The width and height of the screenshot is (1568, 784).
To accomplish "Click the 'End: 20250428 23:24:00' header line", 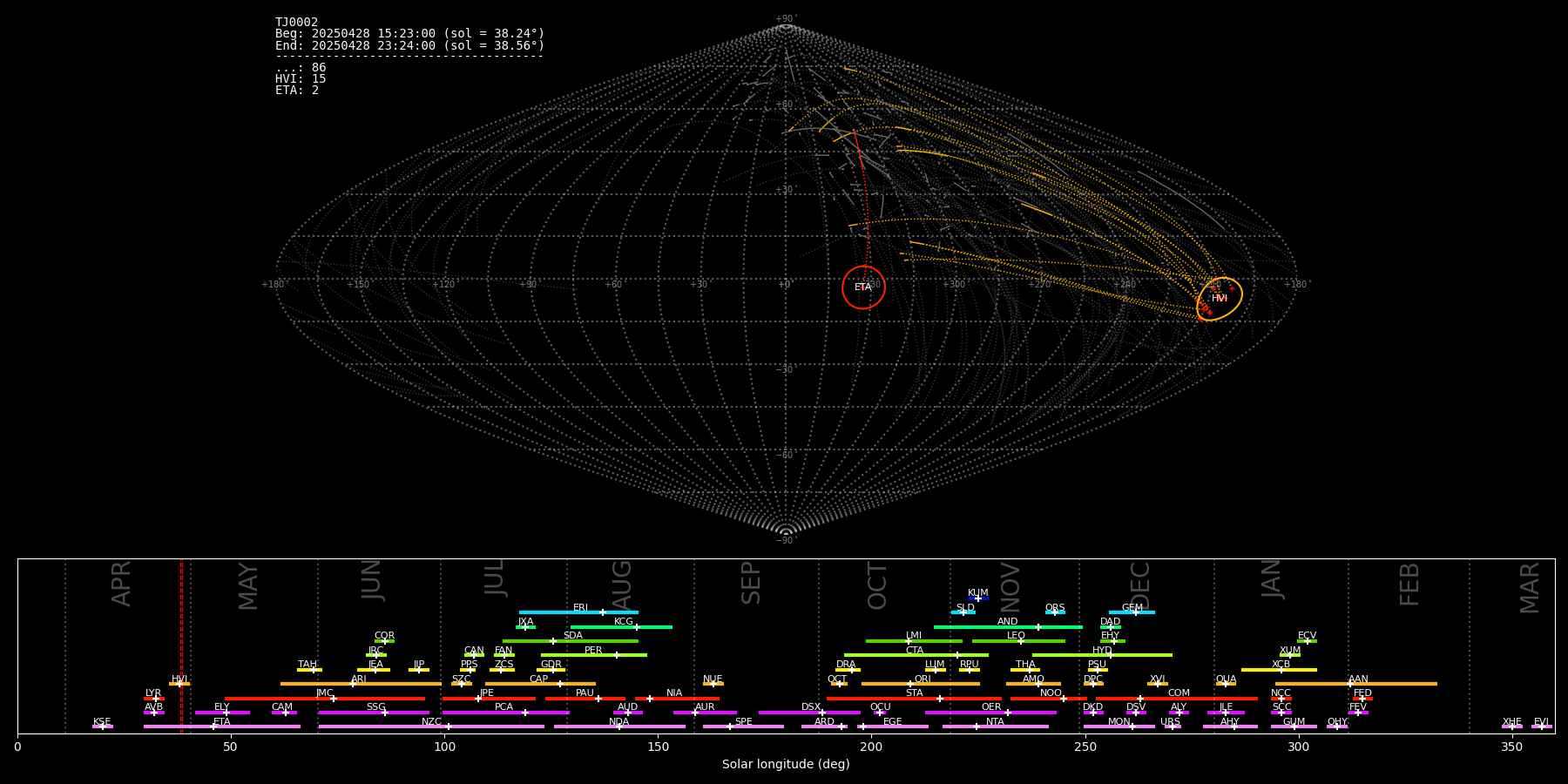I will pyautogui.click(x=409, y=45).
